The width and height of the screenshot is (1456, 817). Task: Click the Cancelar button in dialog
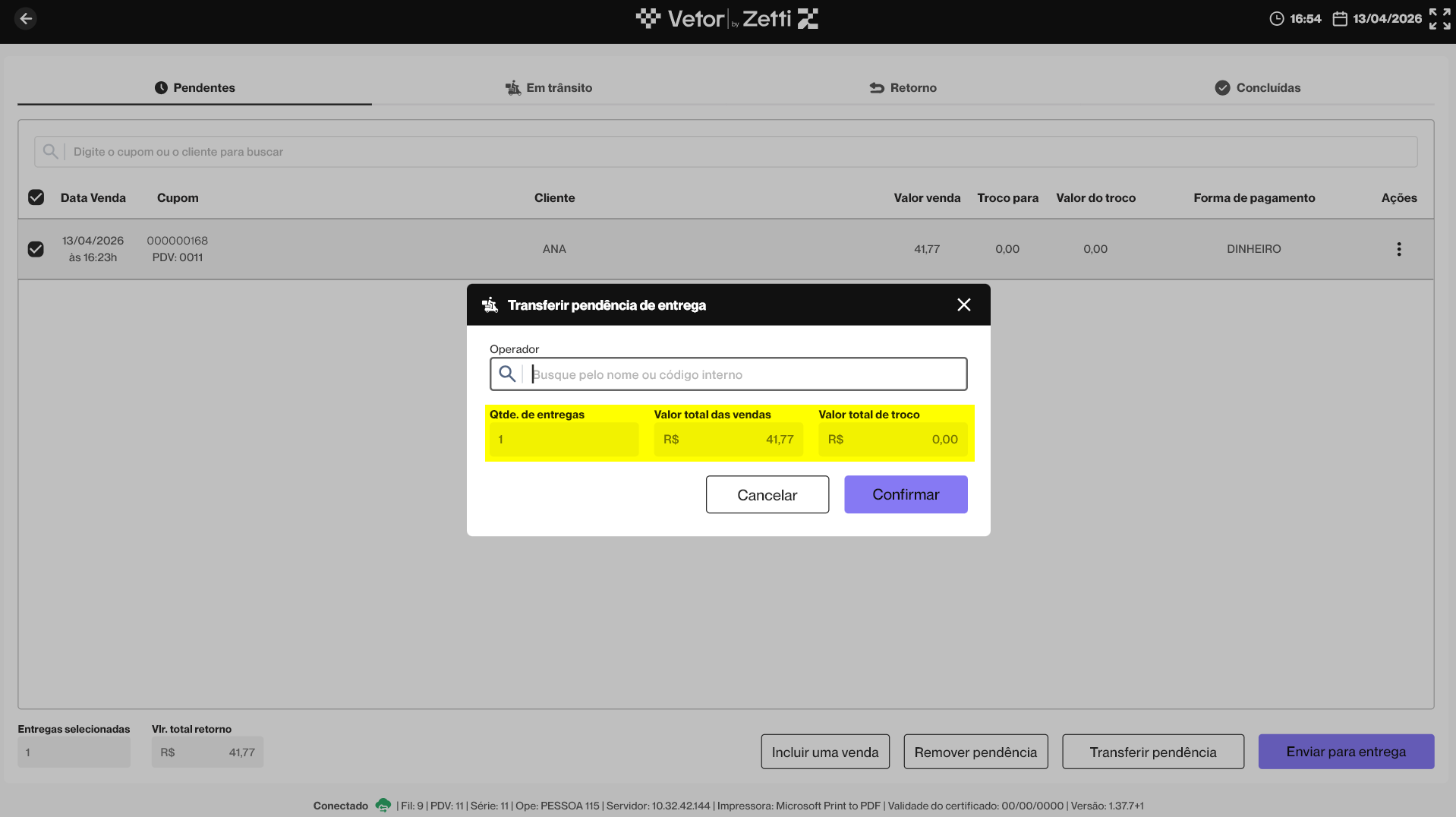tap(767, 494)
